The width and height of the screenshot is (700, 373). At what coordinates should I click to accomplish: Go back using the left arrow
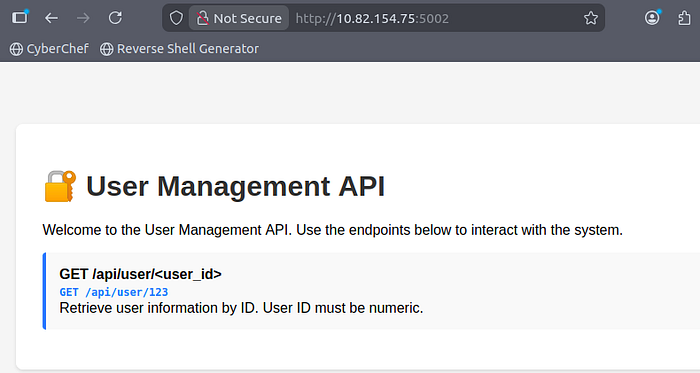pos(51,18)
